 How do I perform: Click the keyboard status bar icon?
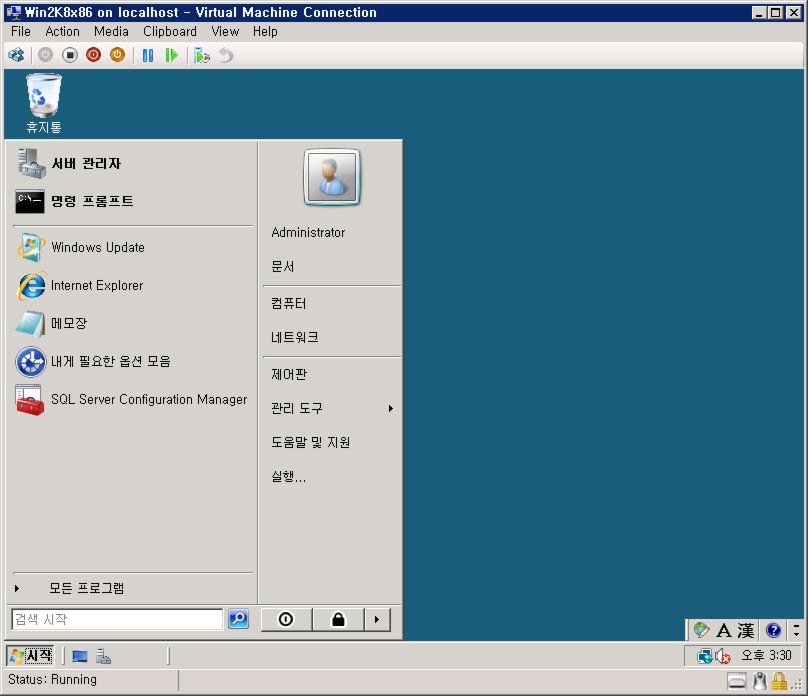[x=737, y=682]
